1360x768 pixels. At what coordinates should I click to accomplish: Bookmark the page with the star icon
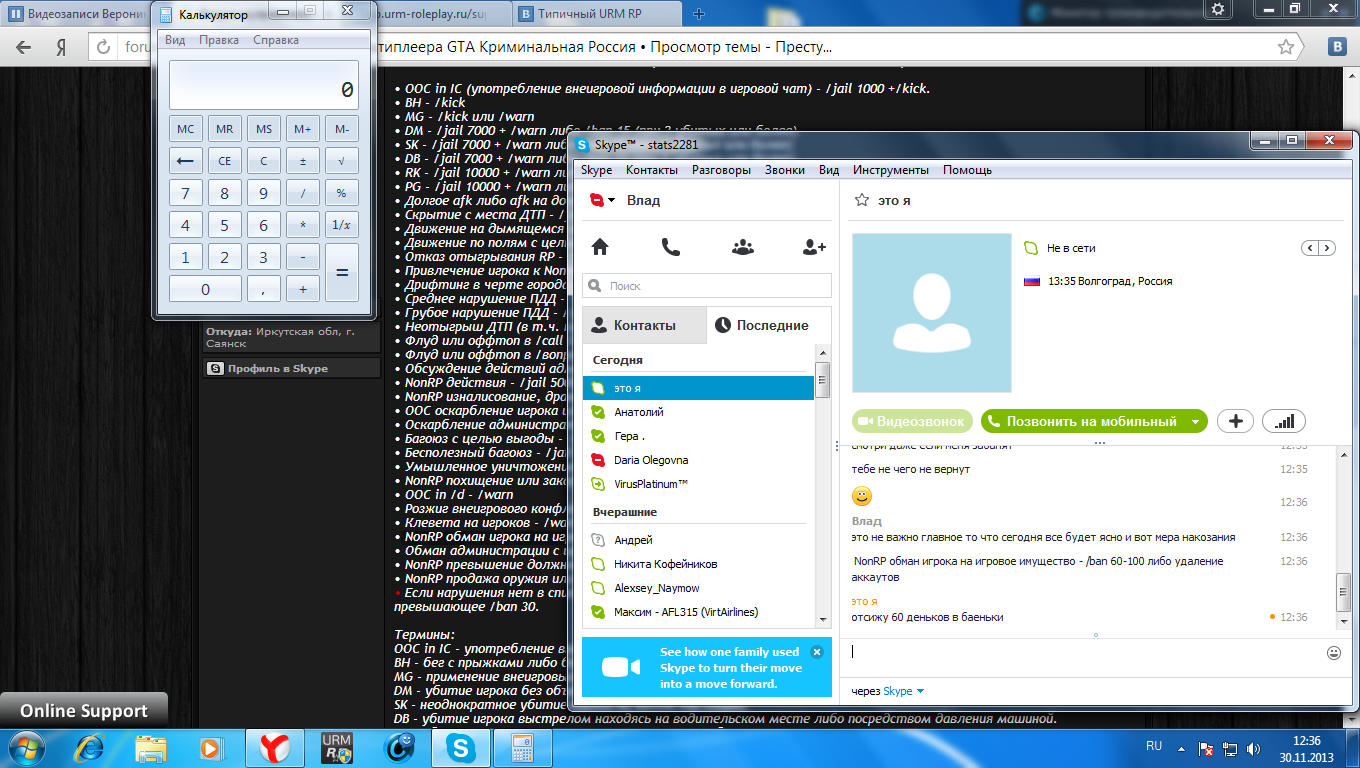pos(1286,47)
